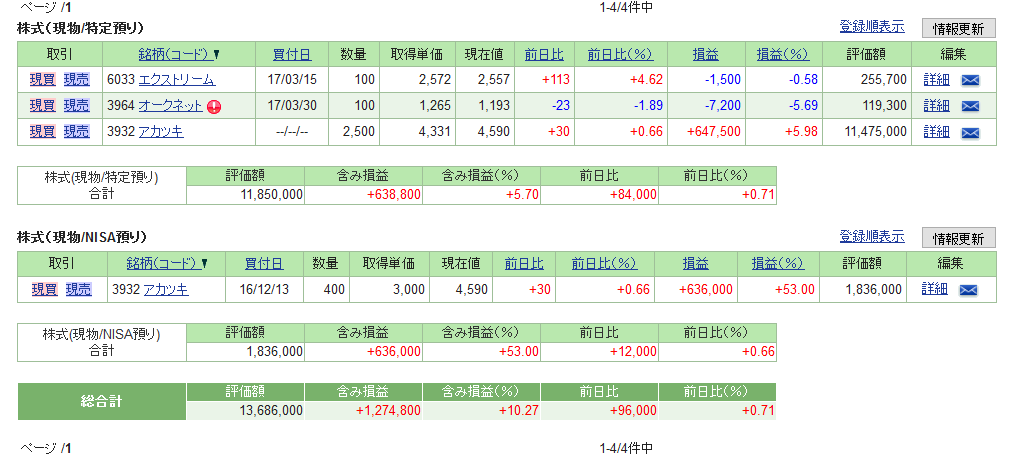Select 評価額 value 11,475,000 in アカツキ row

875,132
